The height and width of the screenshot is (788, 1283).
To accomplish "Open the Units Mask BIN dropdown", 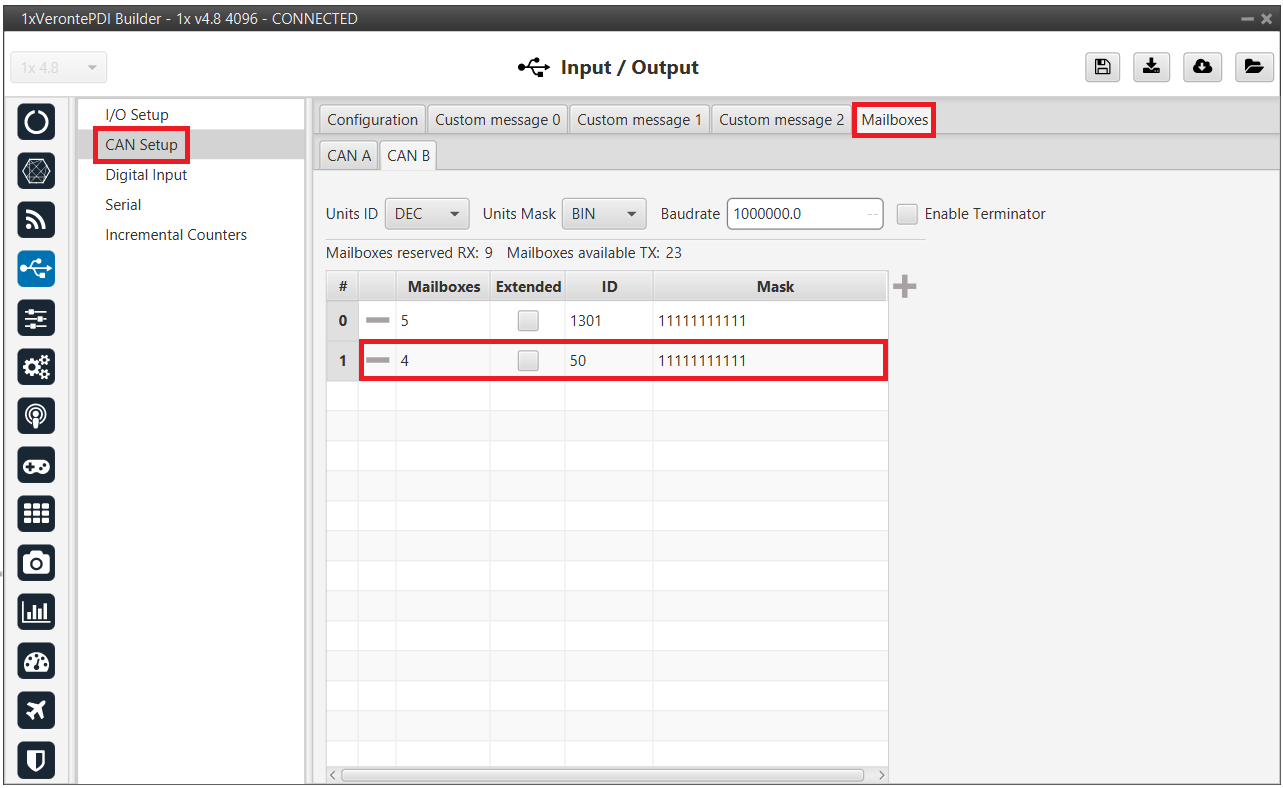I will click(x=604, y=214).
